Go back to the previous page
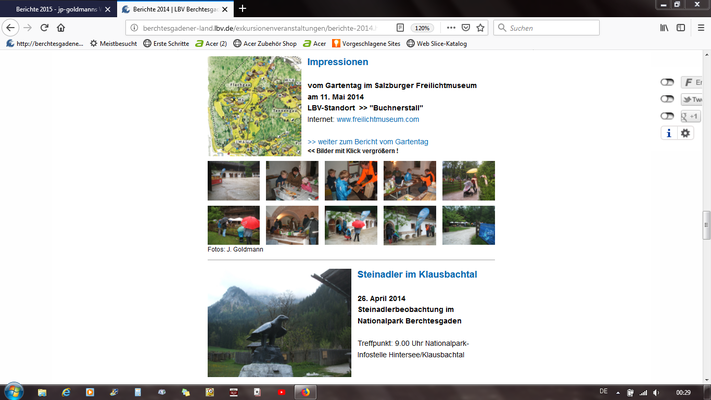Screen dimensions: 711x400 click(10, 28)
